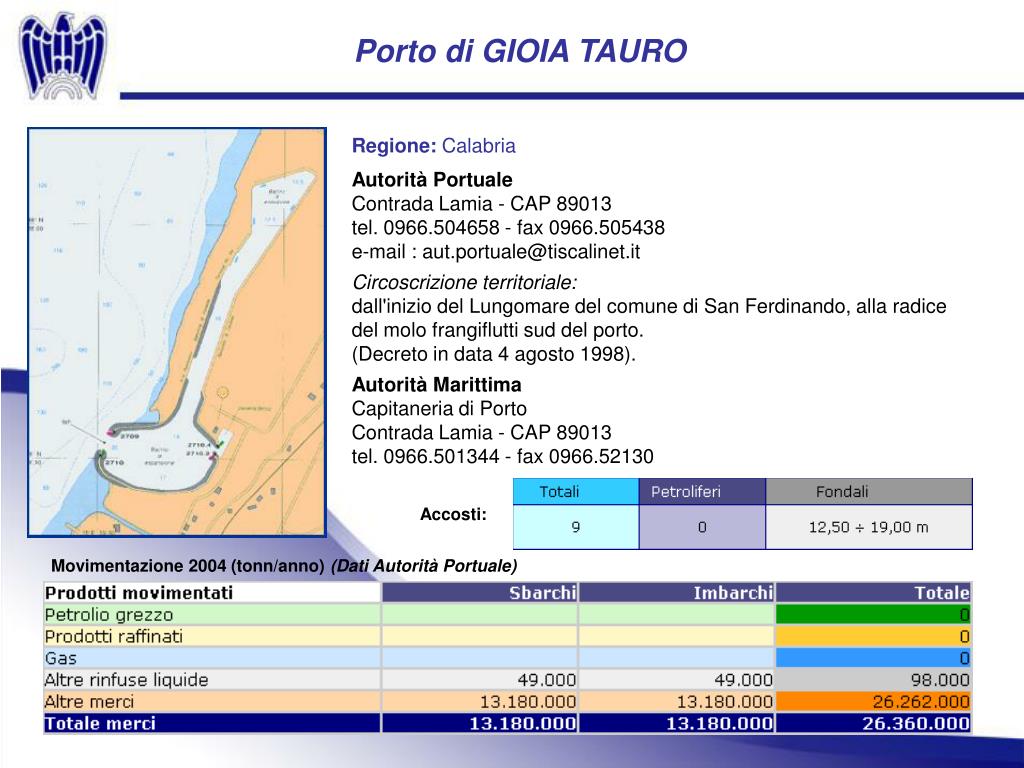This screenshot has height=768, width=1024.
Task: Click the 'Accosti:' label
Action: (x=453, y=515)
